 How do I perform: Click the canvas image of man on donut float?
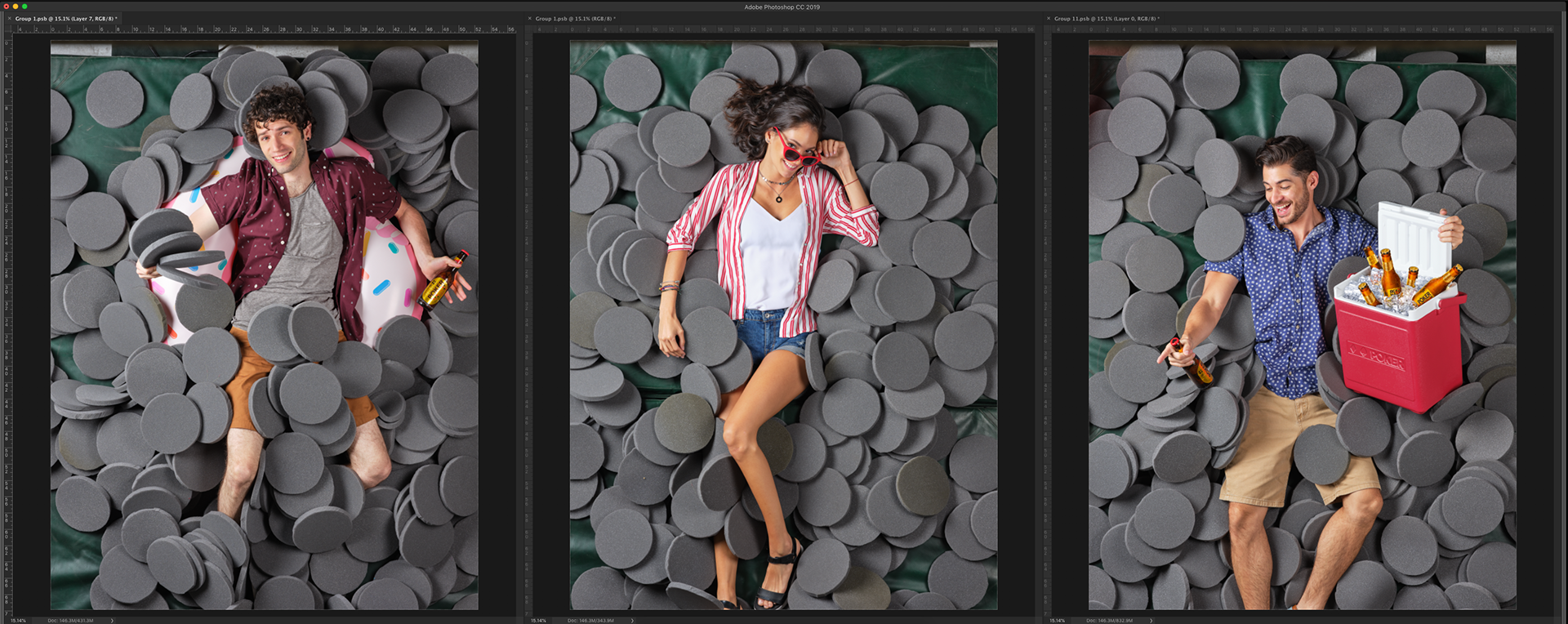pyautogui.click(x=265, y=326)
